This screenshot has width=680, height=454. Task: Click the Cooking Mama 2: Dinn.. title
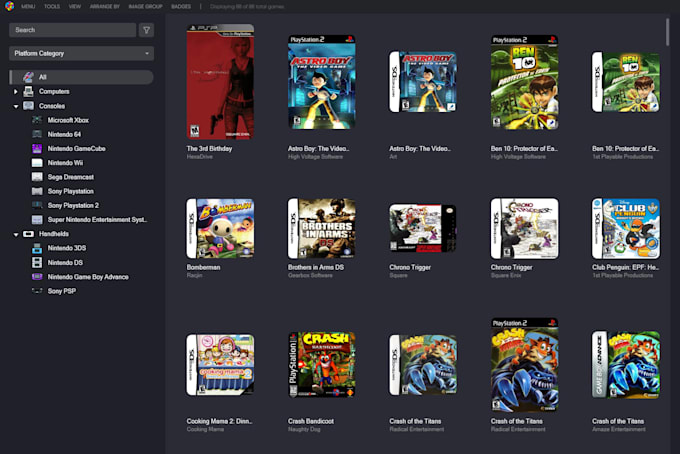coord(219,421)
